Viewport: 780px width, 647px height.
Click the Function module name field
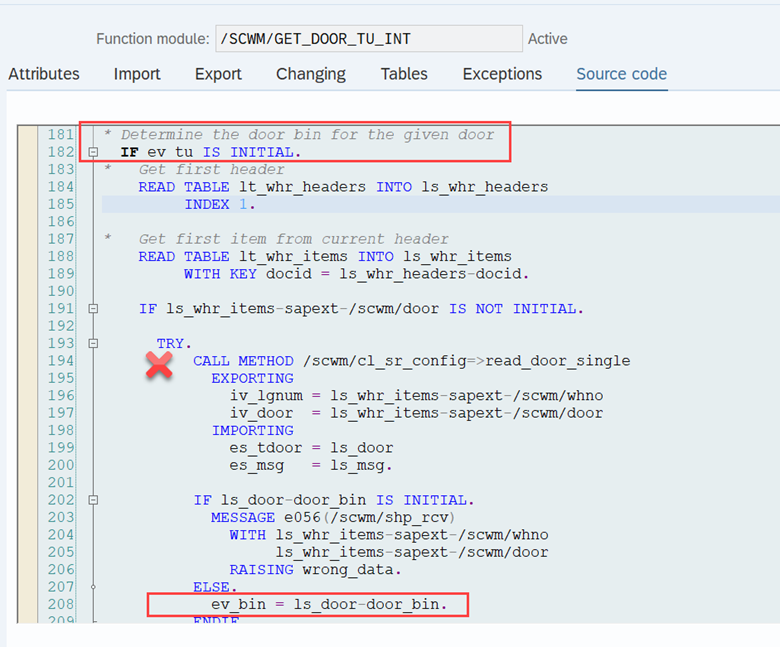pyautogui.click(x=369, y=39)
